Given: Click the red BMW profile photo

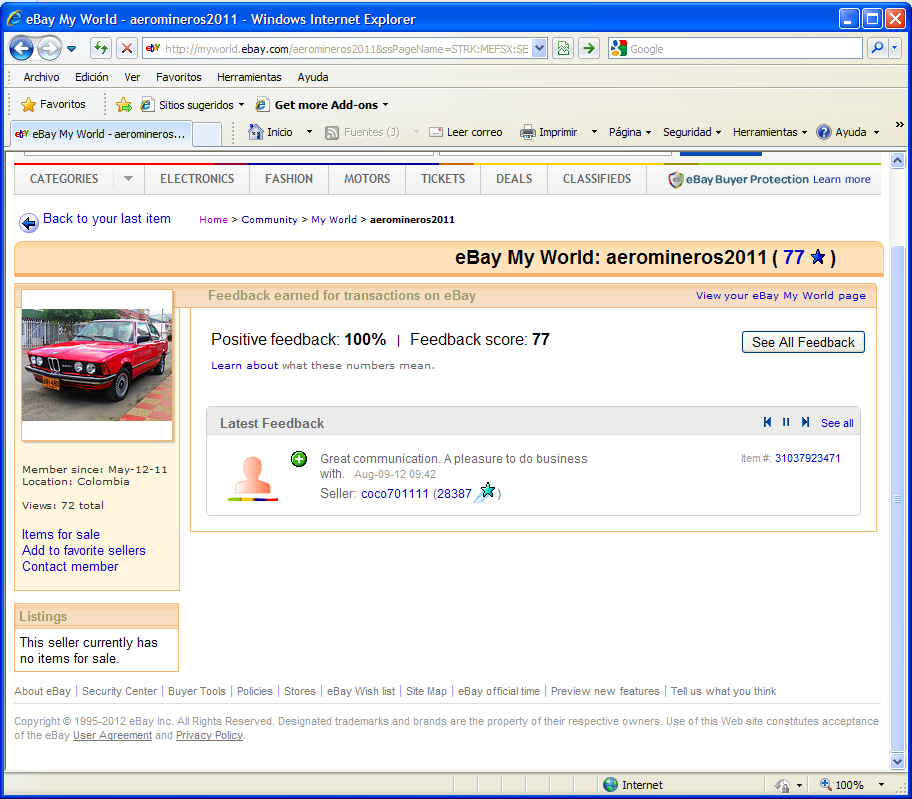Looking at the screenshot, I should coord(97,365).
